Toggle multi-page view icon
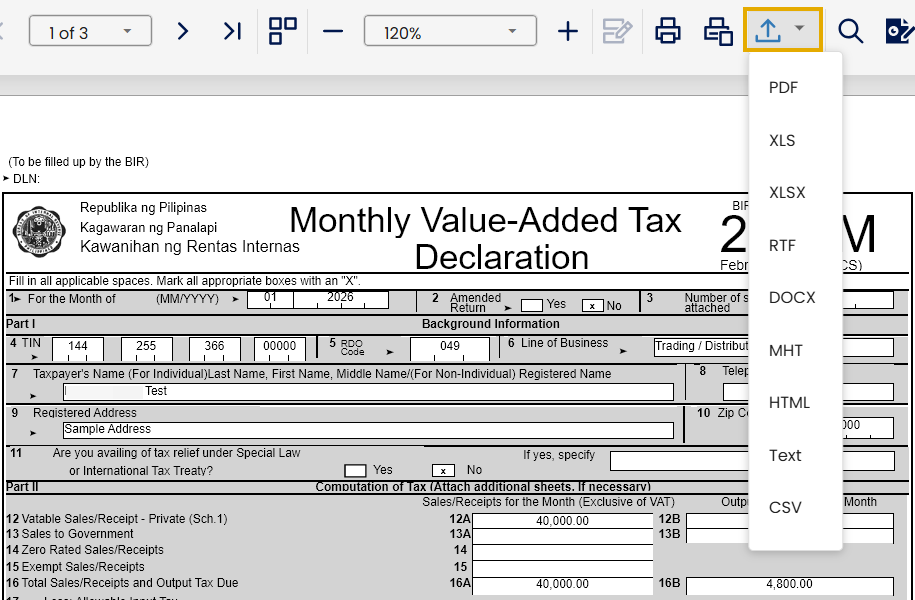915x600 pixels. [282, 31]
